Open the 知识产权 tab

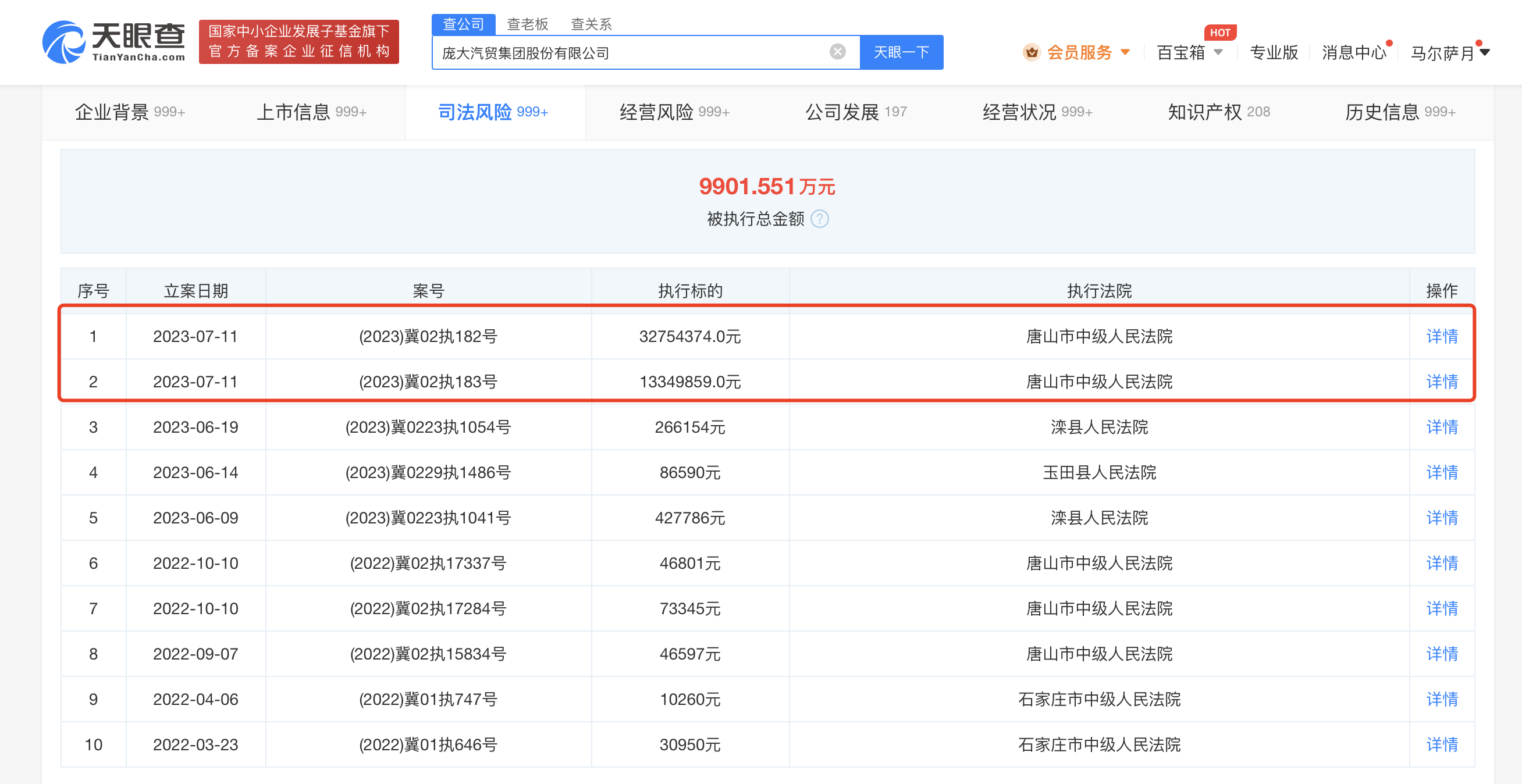(1218, 112)
